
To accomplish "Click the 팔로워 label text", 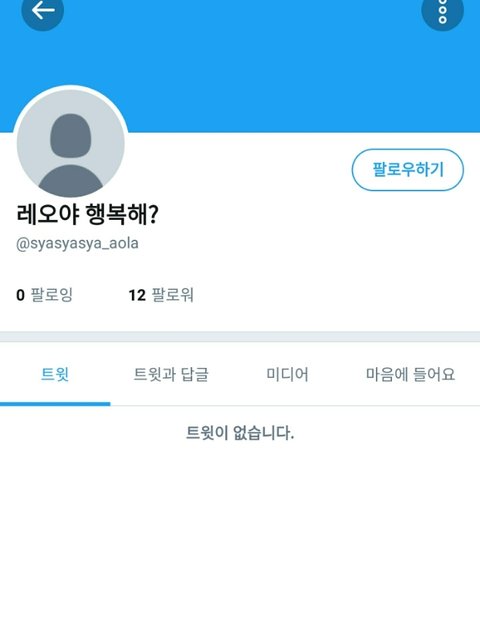I will click(173, 295).
